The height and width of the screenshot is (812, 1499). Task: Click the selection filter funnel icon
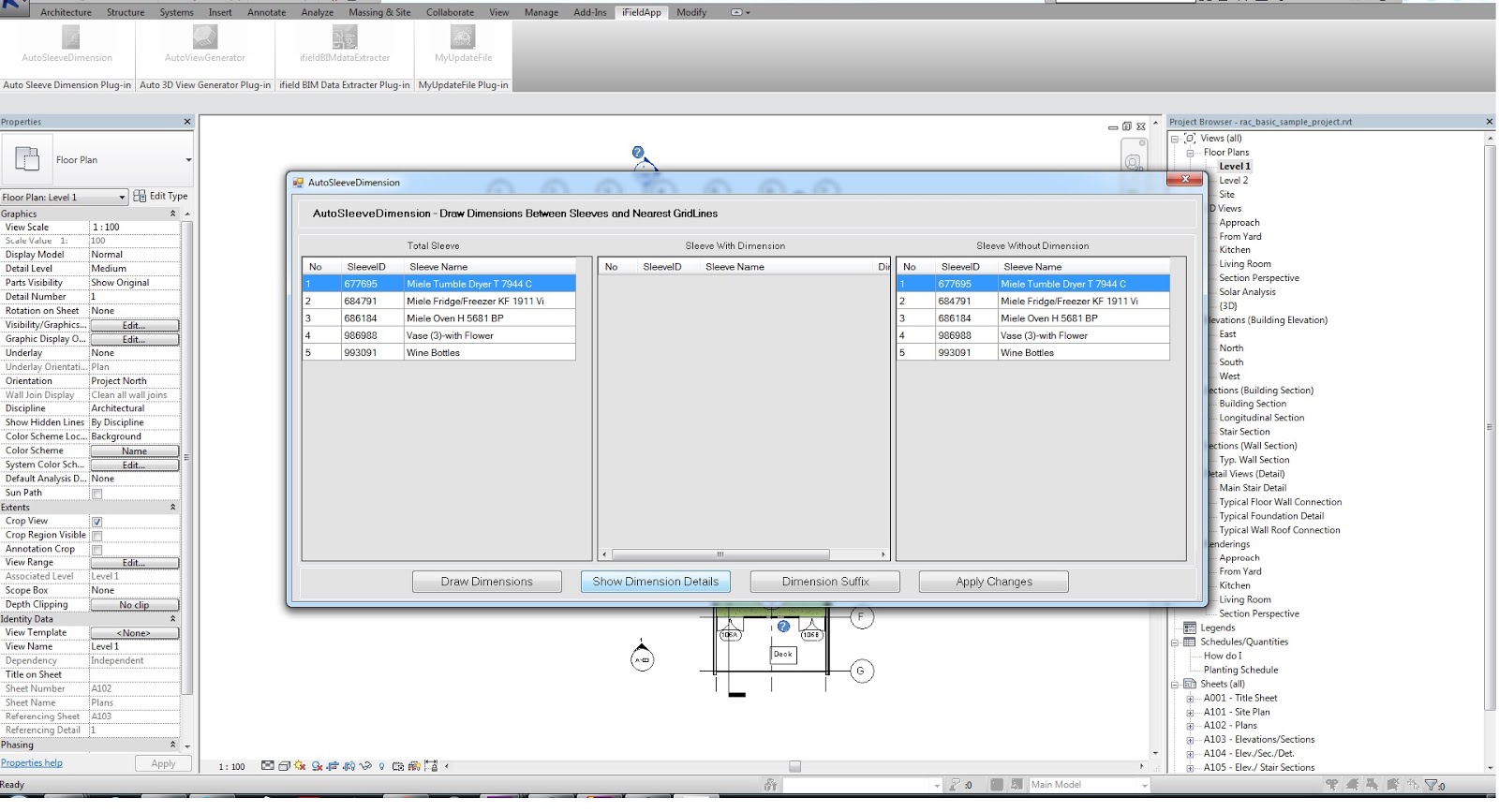pos(1431,785)
